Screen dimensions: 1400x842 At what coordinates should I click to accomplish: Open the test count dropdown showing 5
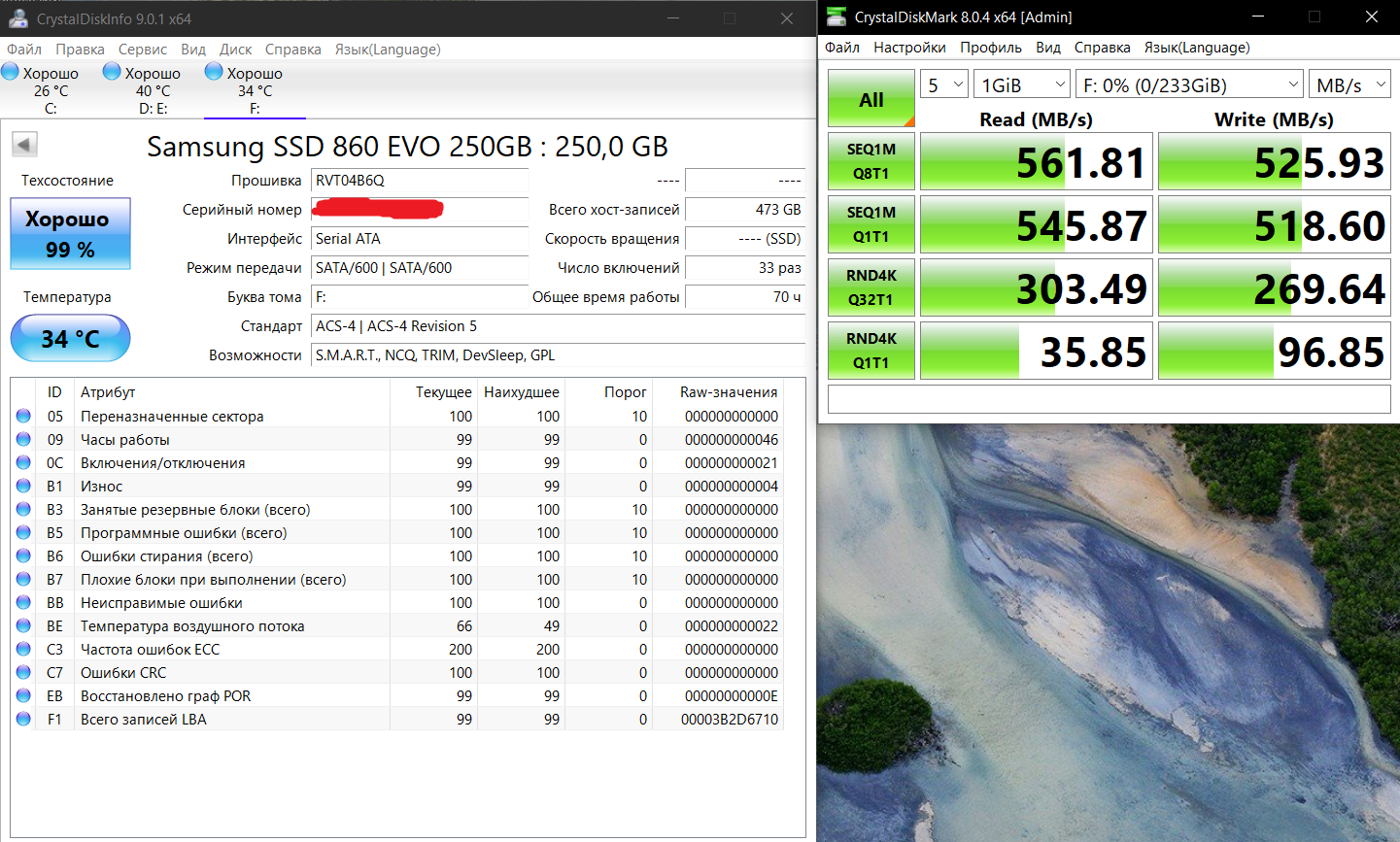[944, 84]
